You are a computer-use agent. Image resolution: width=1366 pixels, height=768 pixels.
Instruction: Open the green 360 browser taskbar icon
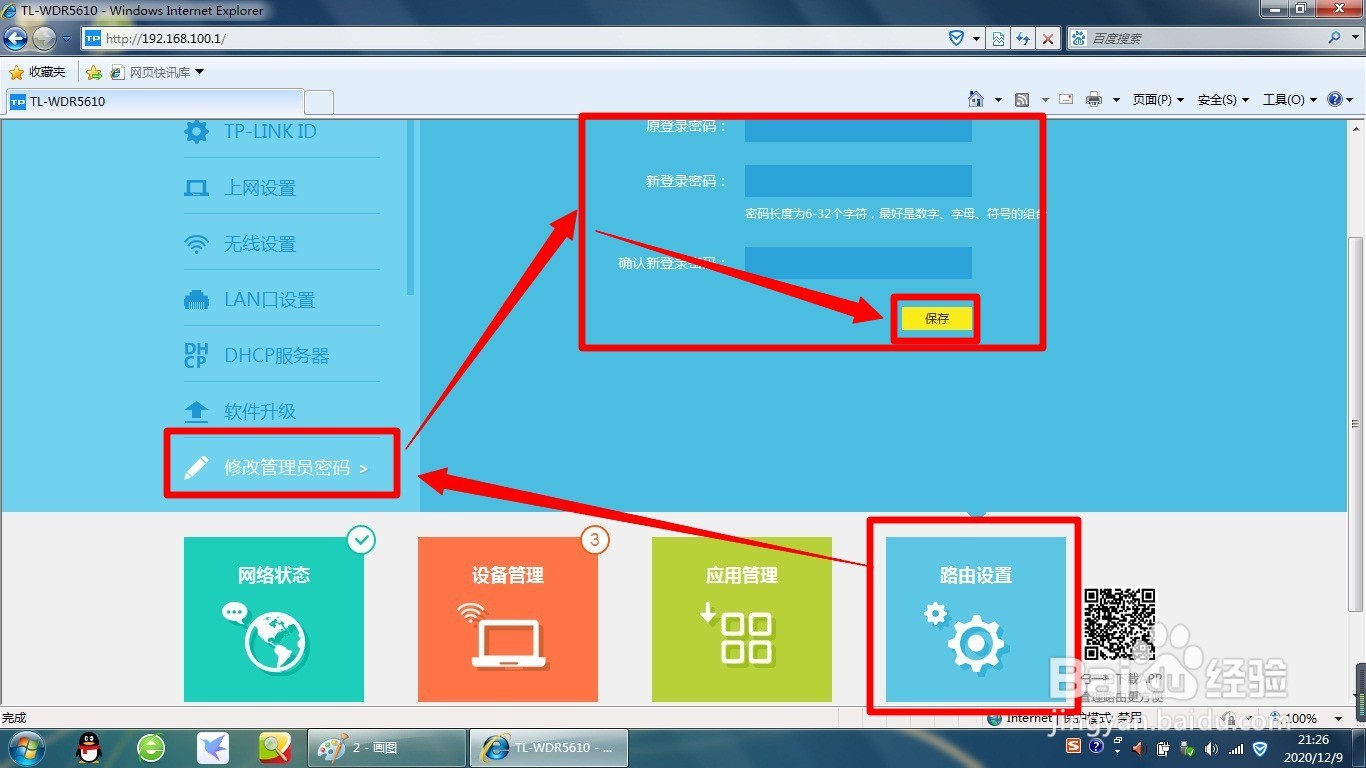151,748
